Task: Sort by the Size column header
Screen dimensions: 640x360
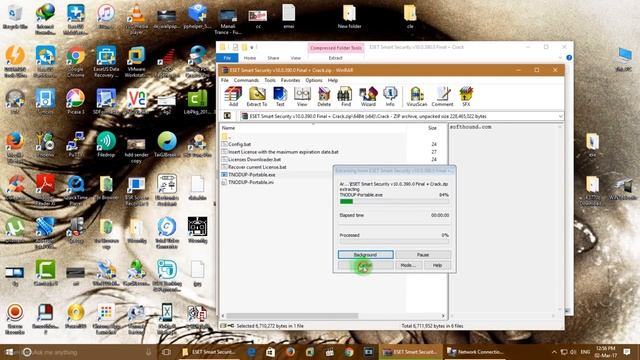Action: pos(432,128)
